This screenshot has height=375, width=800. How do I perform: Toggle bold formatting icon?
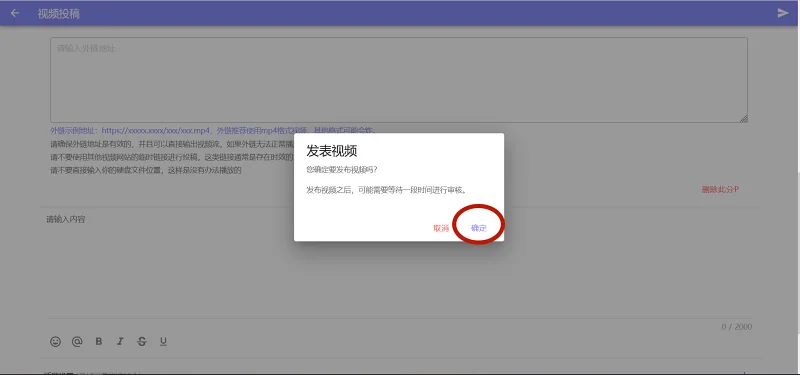pyautogui.click(x=99, y=342)
